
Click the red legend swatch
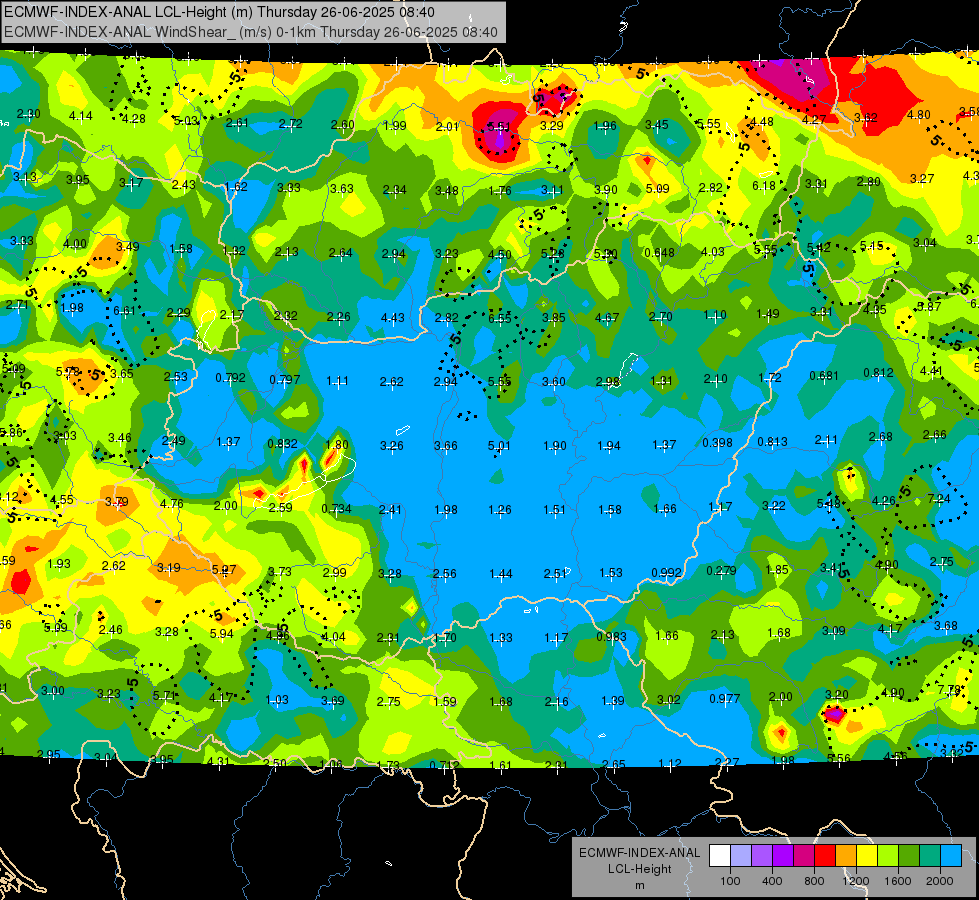tap(825, 856)
